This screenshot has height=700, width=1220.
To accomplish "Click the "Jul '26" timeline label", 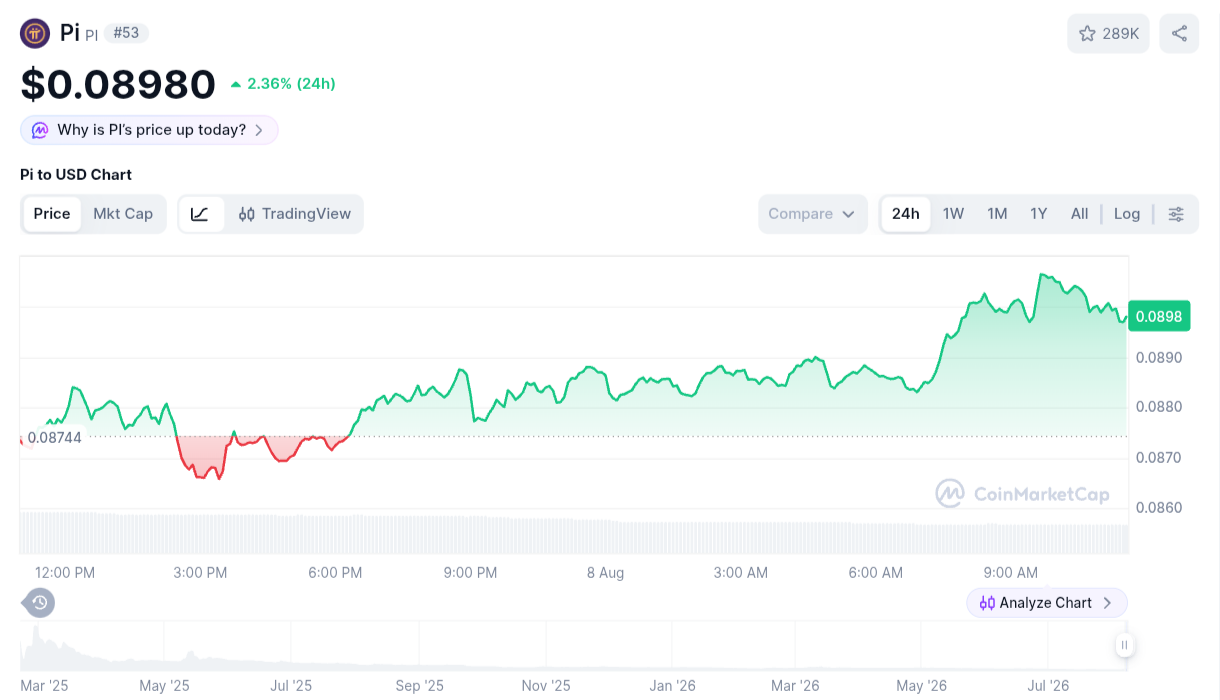I will pos(1048,686).
